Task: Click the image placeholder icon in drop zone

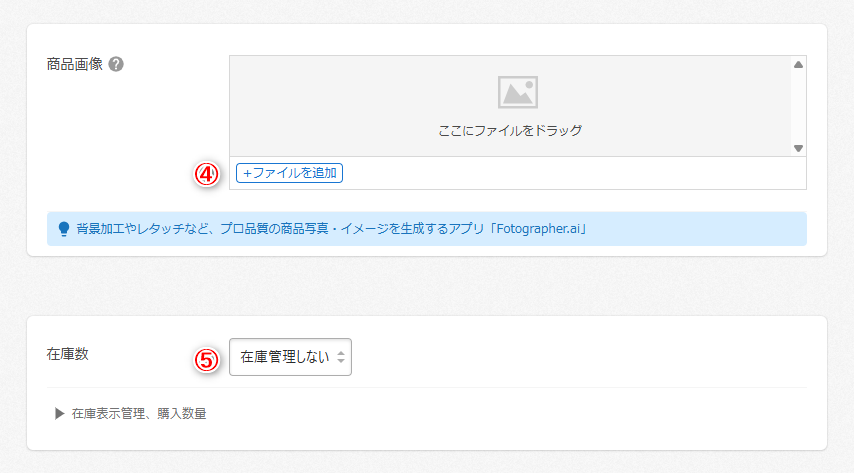Action: (x=518, y=92)
